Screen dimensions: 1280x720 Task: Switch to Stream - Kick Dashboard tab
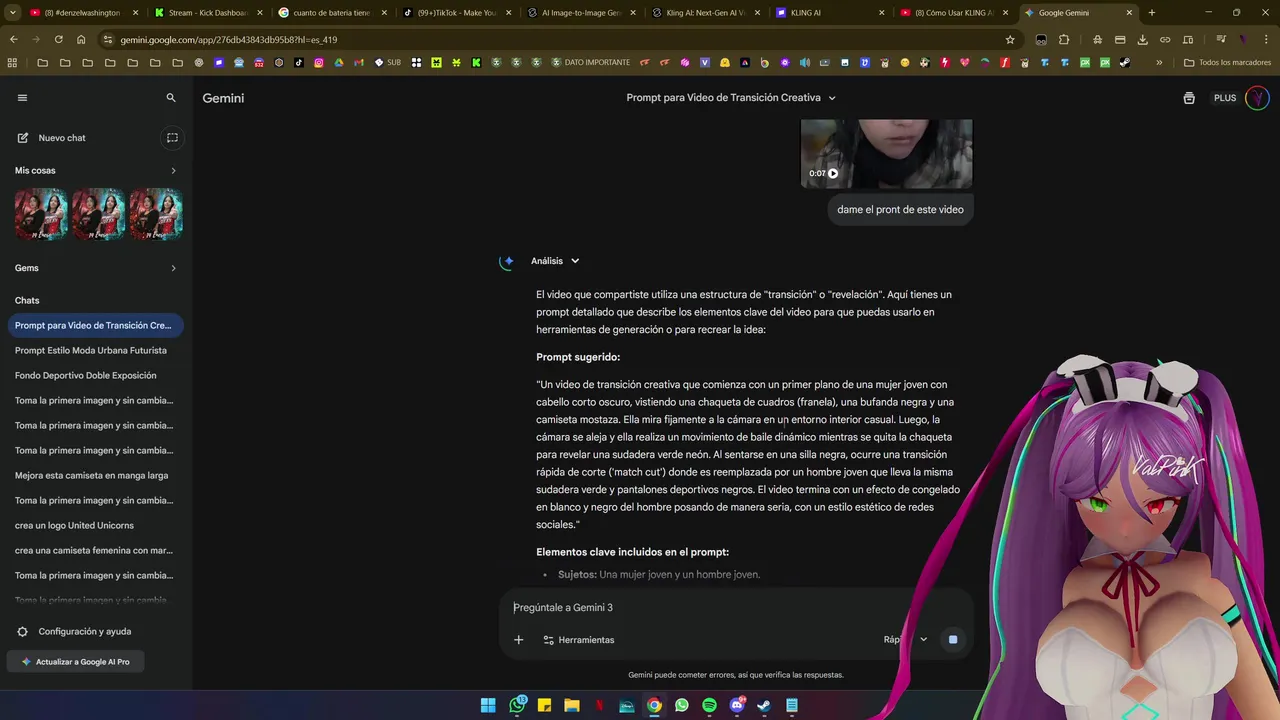point(207,13)
